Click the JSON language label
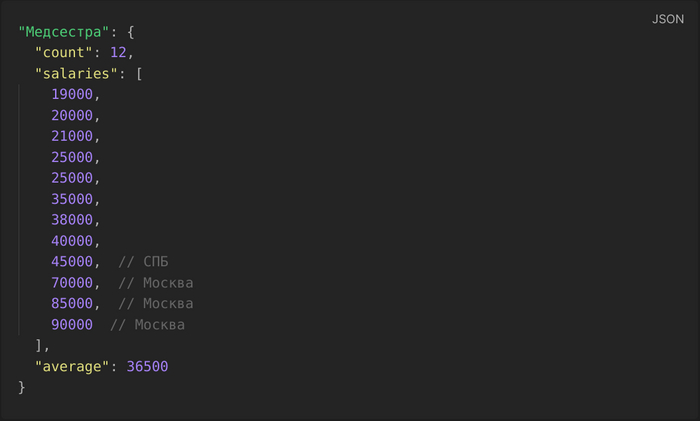The width and height of the screenshot is (700, 421). (668, 19)
